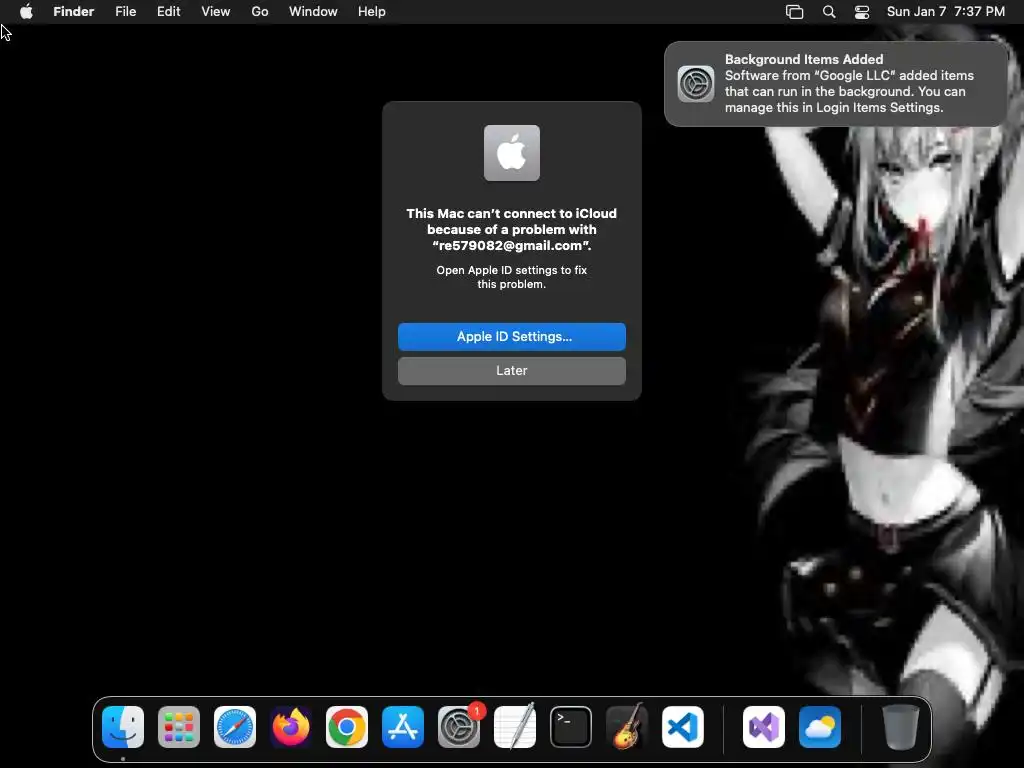Click the Apple ID Settings button
Screen dimensions: 1024x768
click(511, 336)
